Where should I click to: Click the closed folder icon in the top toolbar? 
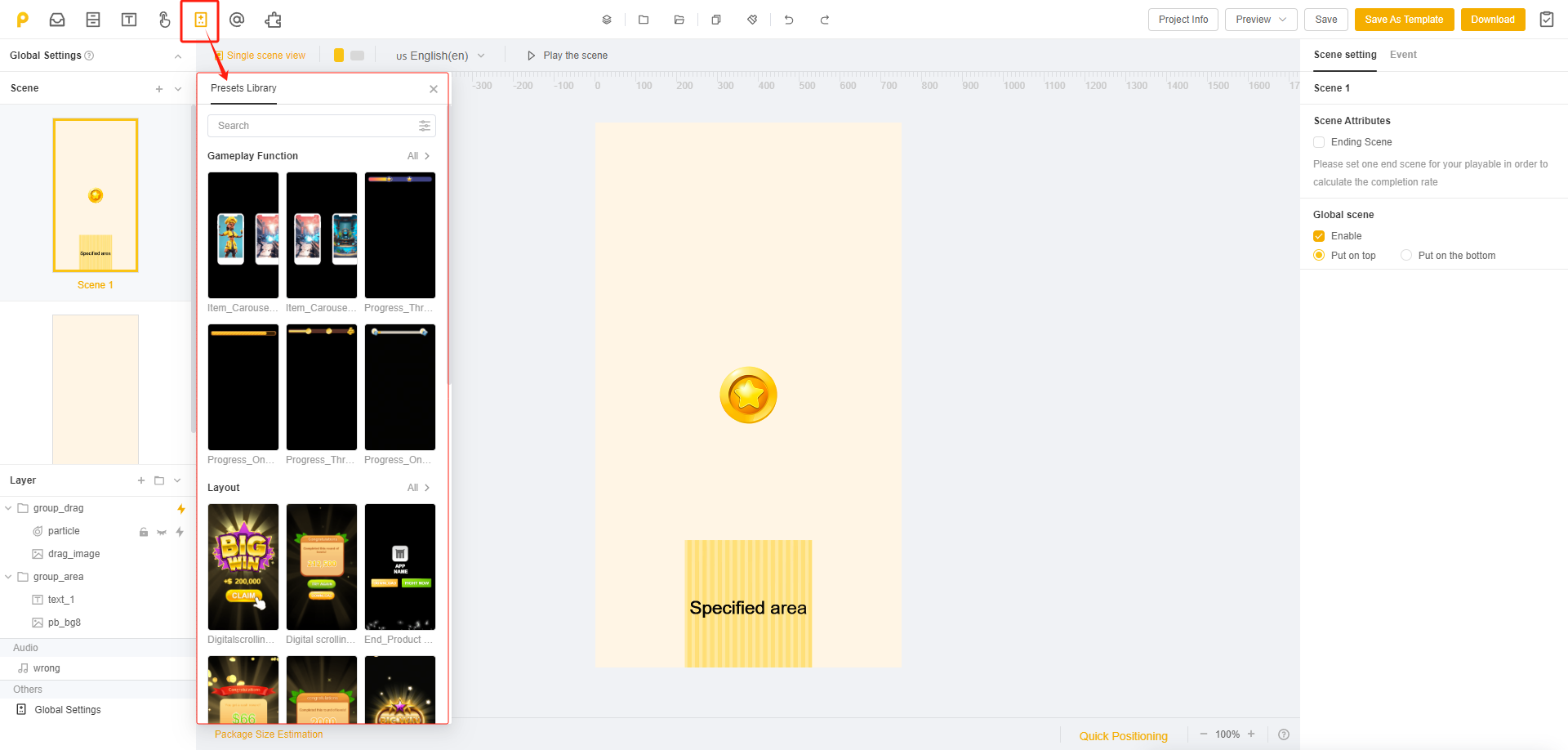click(644, 20)
